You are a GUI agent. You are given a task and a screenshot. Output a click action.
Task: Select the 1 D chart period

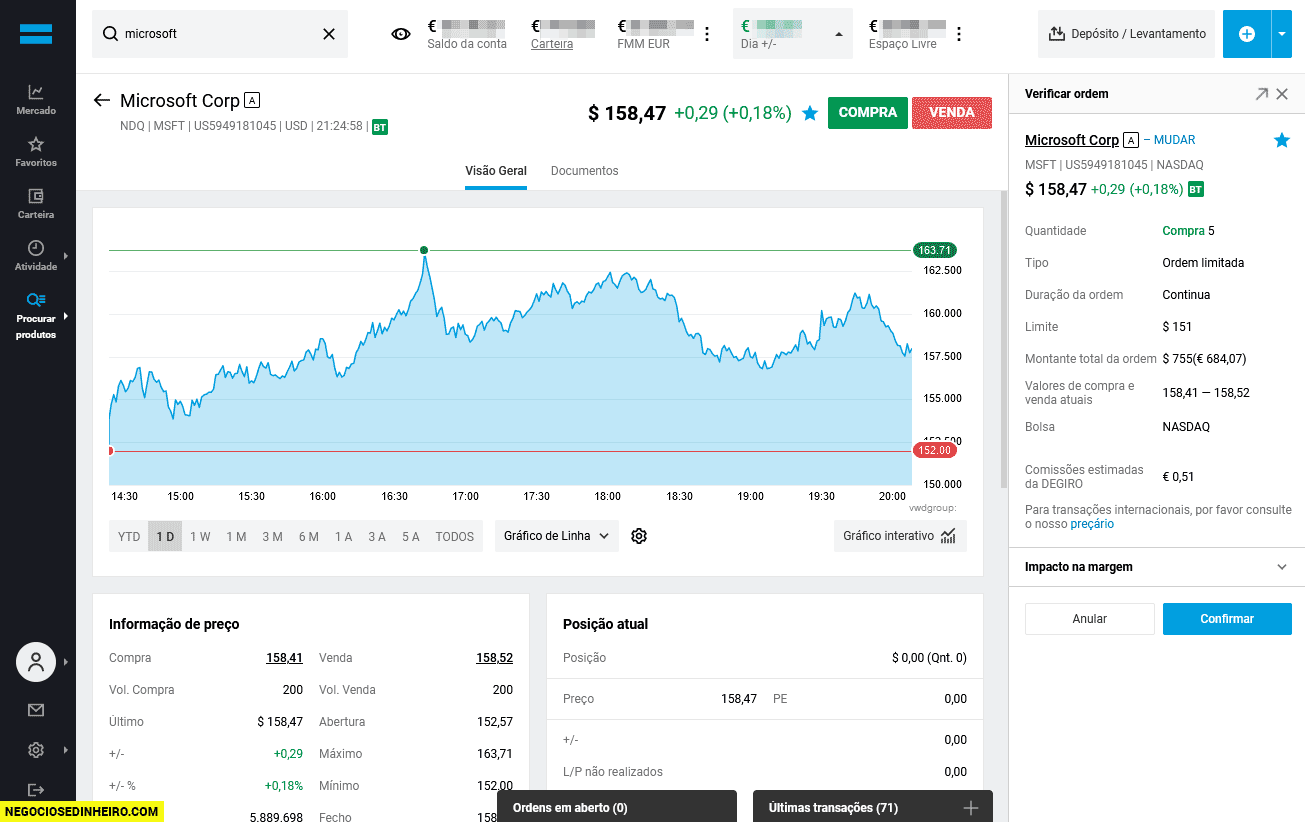pos(165,536)
